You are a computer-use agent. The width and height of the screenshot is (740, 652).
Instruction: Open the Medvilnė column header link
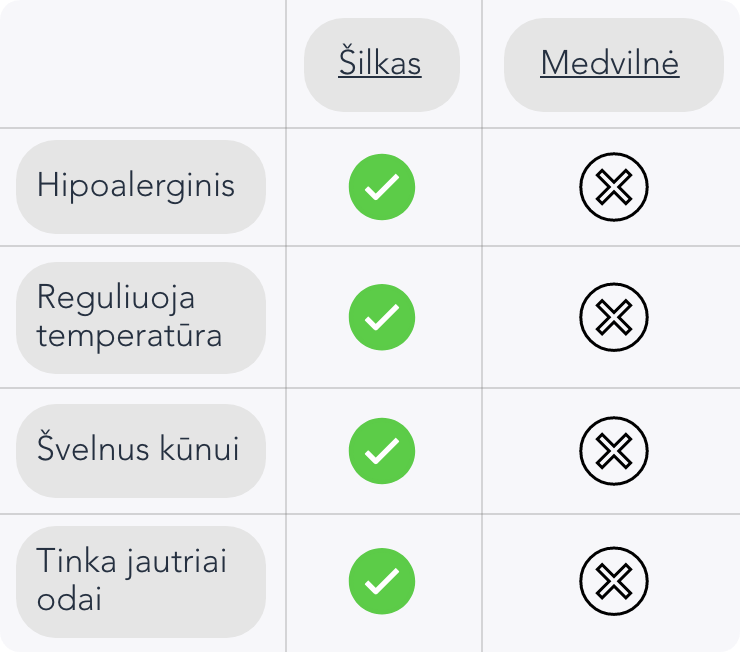click(610, 64)
